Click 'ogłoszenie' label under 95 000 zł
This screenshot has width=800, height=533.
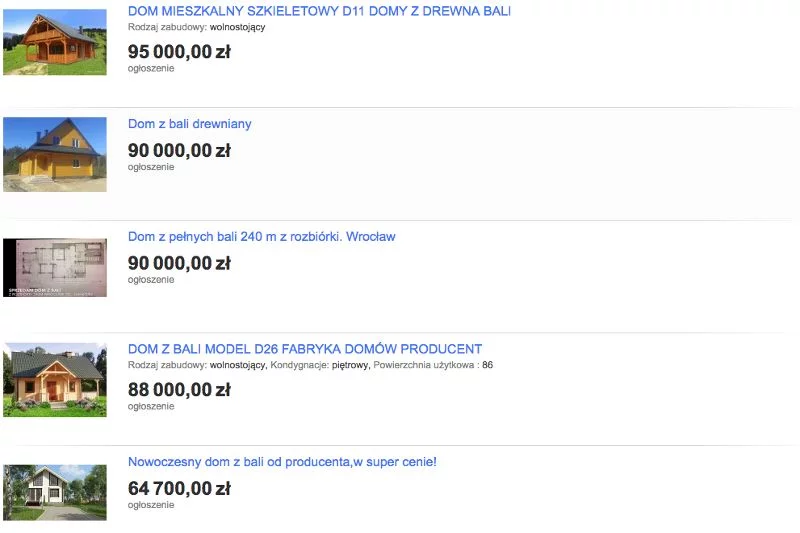pos(151,68)
